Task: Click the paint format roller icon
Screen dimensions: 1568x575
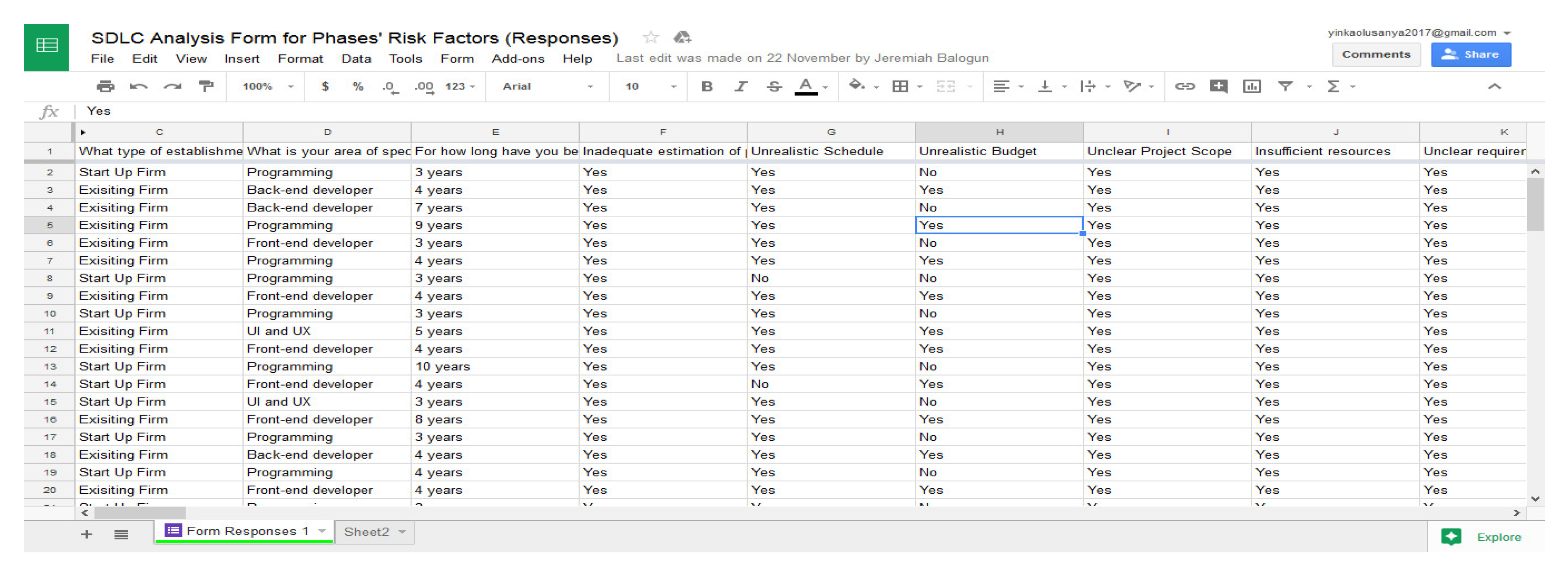Action: click(x=206, y=86)
